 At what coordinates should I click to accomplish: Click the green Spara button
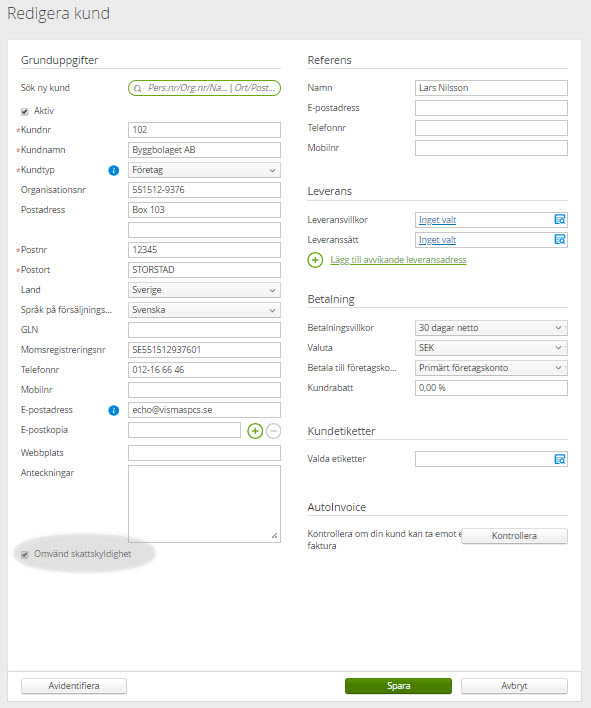point(398,686)
